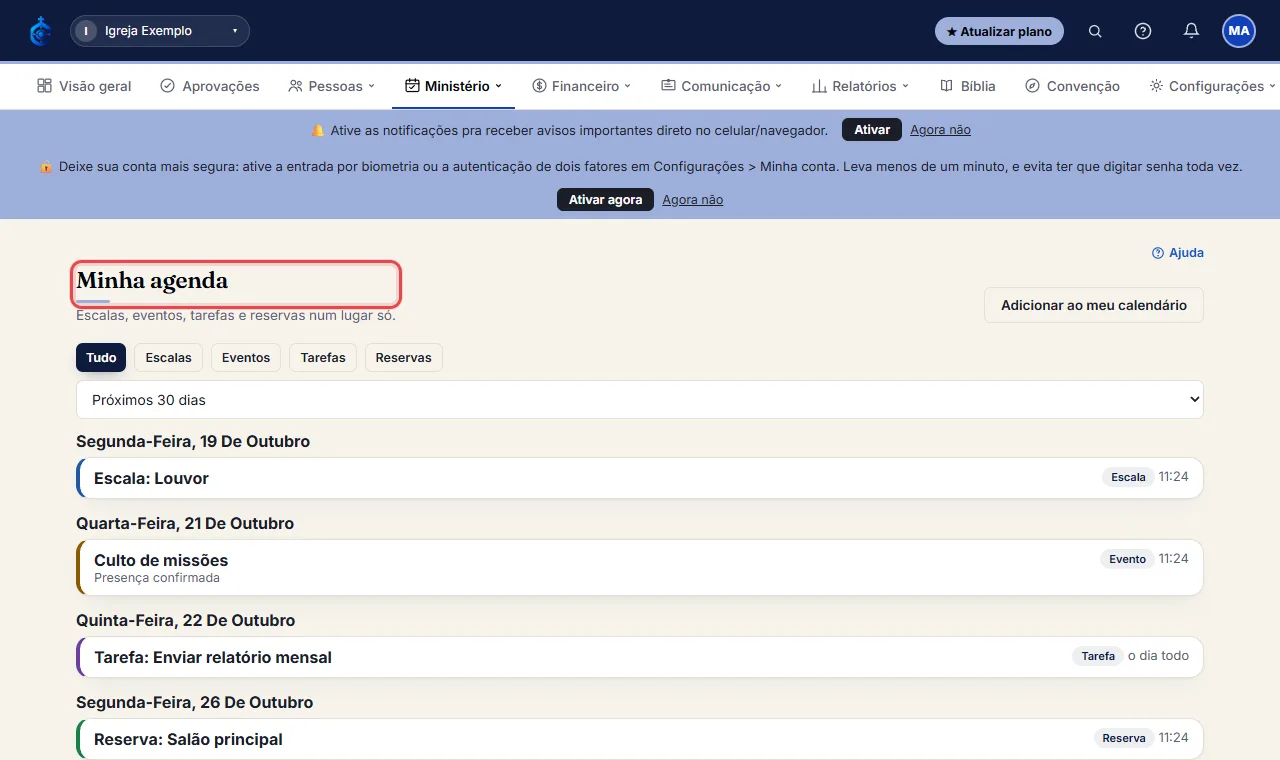The height and width of the screenshot is (760, 1280).
Task: Open the MA user avatar menu
Action: [x=1239, y=31]
